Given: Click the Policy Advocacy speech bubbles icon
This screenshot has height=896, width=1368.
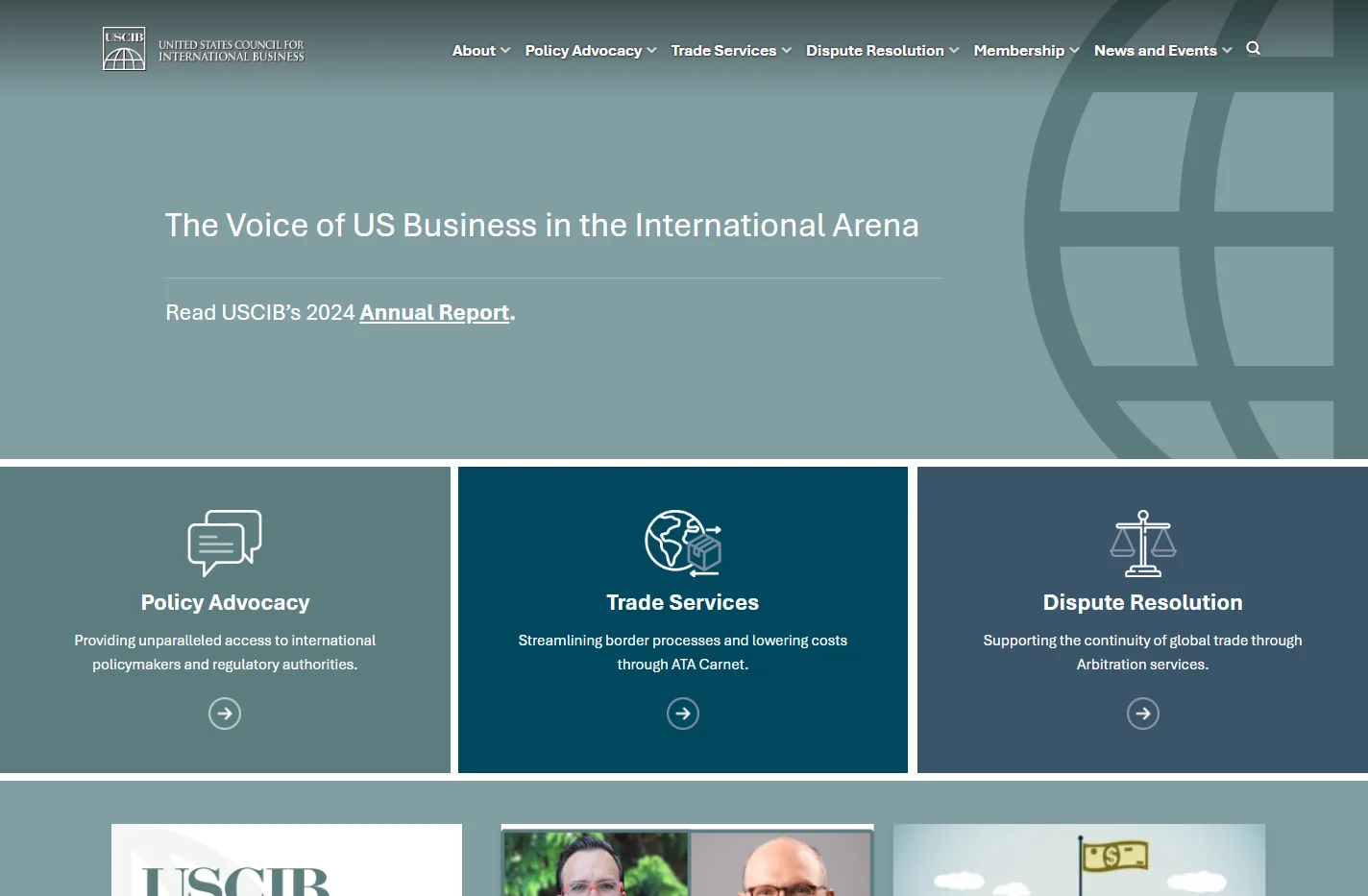Looking at the screenshot, I should [x=225, y=543].
